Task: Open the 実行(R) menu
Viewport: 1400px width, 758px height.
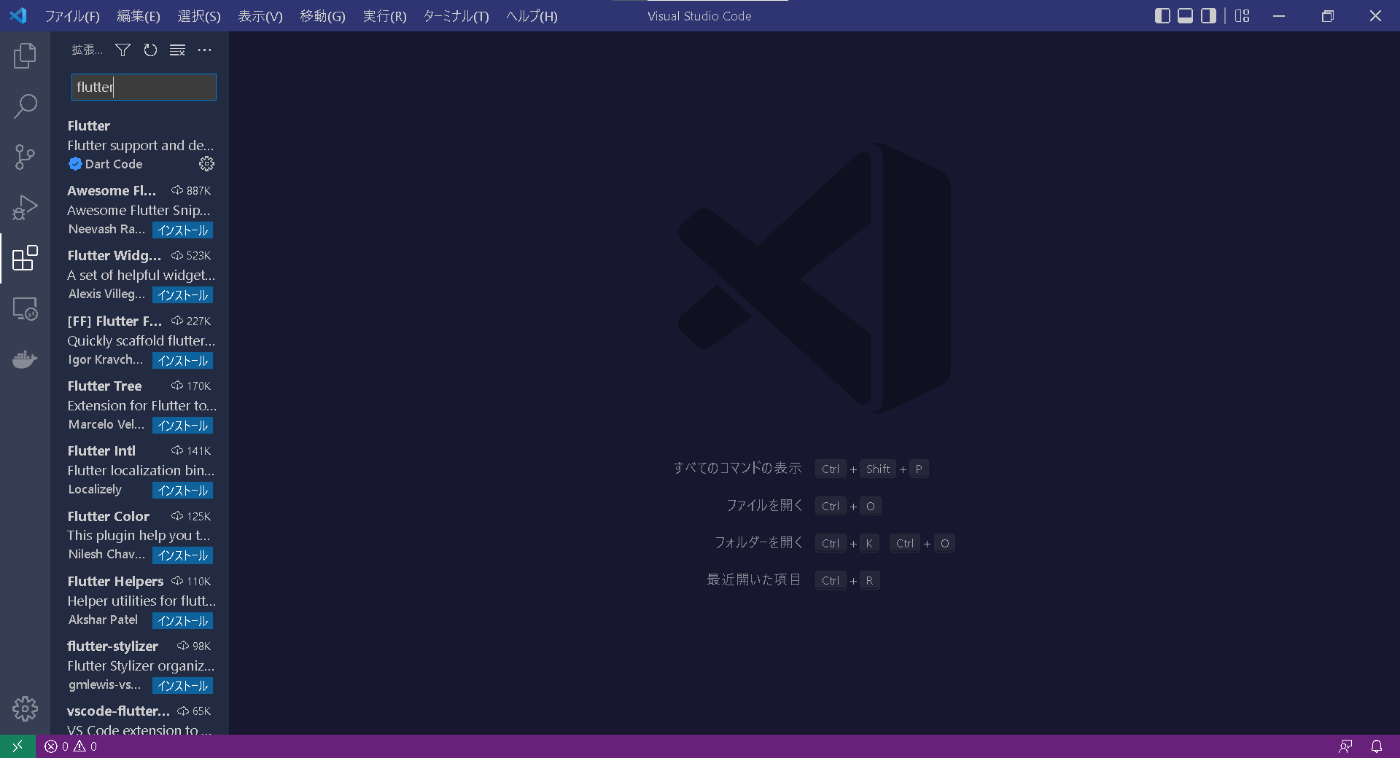Action: point(384,16)
